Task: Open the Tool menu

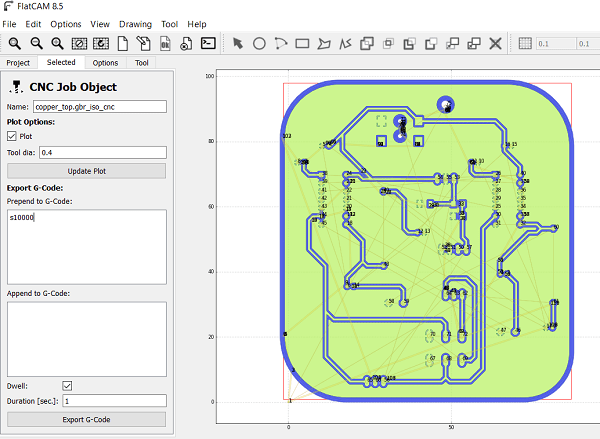Action: [170, 24]
